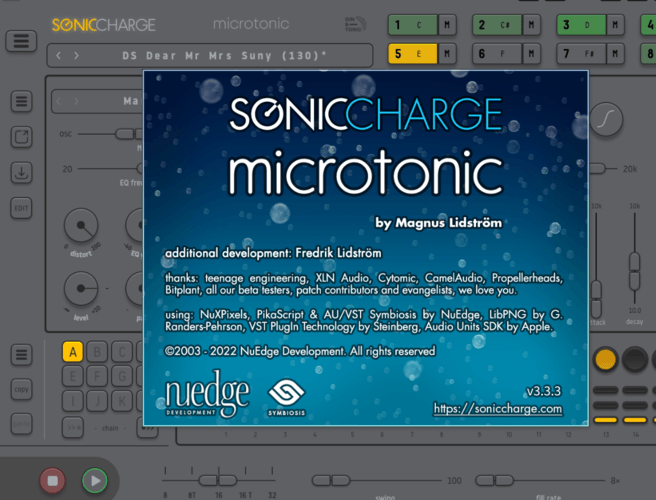Adjust the swing slider
The height and width of the screenshot is (500, 656).
[331, 480]
